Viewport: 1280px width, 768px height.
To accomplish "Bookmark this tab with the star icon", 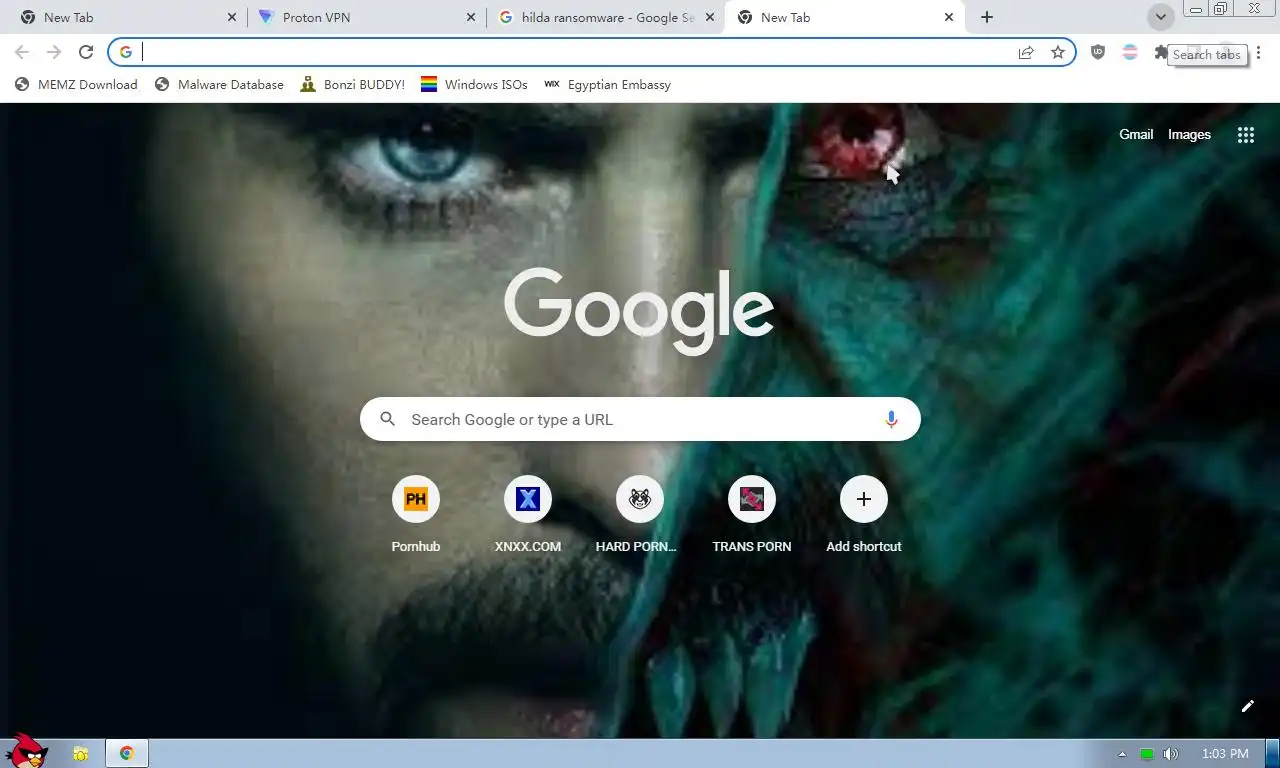I will [1058, 52].
